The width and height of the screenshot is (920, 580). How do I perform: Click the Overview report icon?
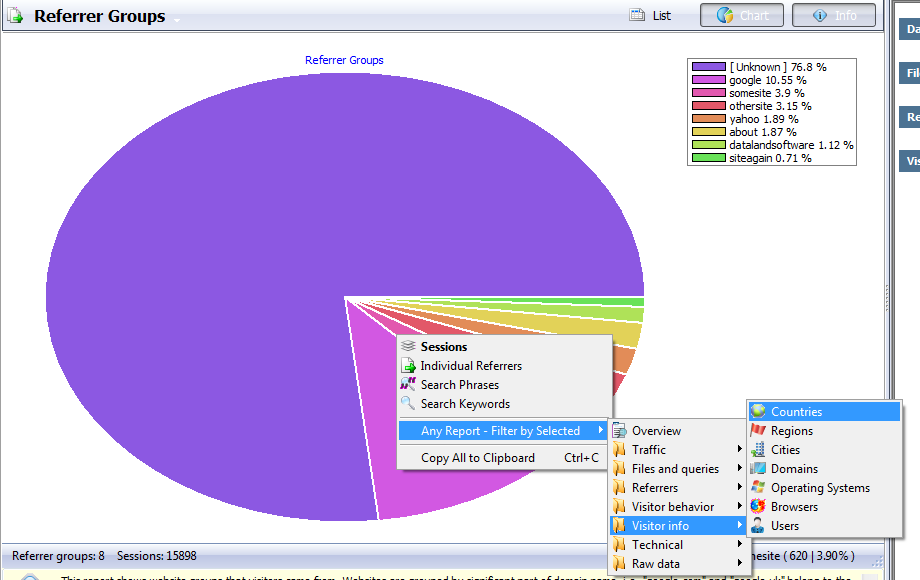click(619, 430)
